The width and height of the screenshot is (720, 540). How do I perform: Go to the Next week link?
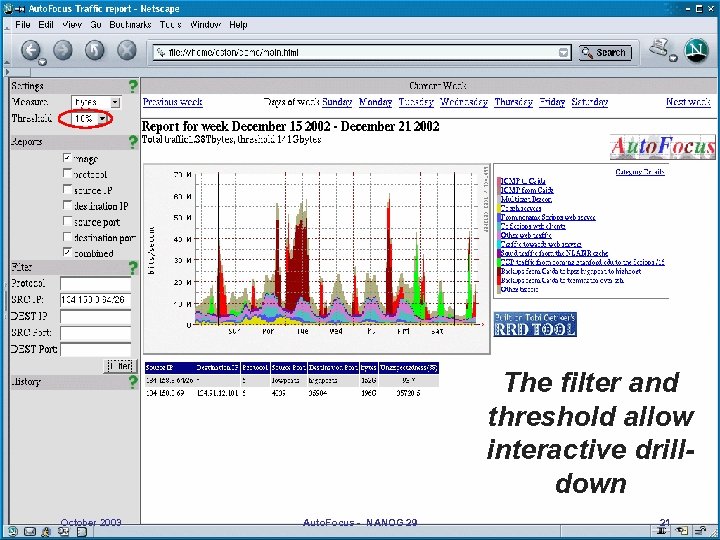pyautogui.click(x=688, y=102)
